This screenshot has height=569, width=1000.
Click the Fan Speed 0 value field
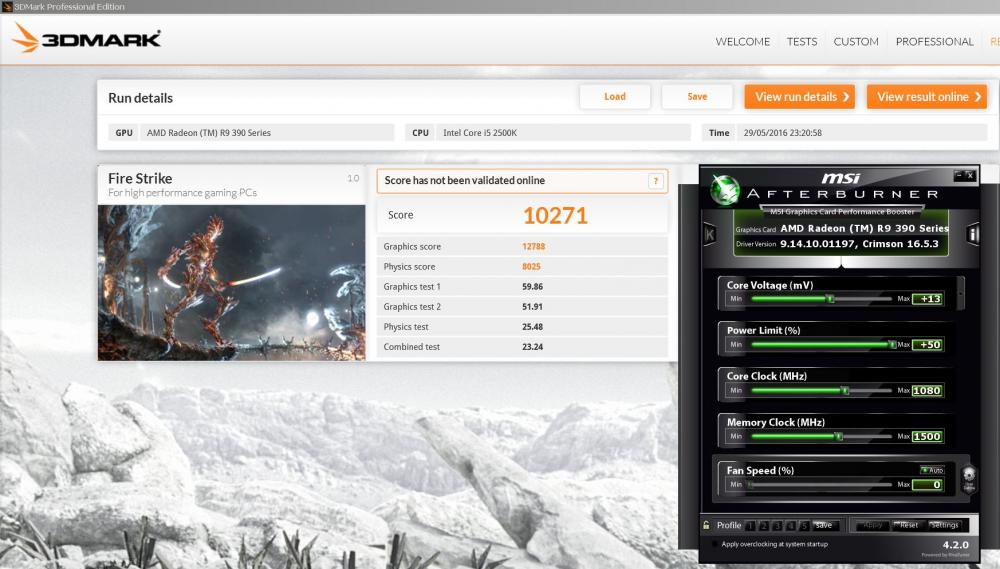pyautogui.click(x=927, y=485)
